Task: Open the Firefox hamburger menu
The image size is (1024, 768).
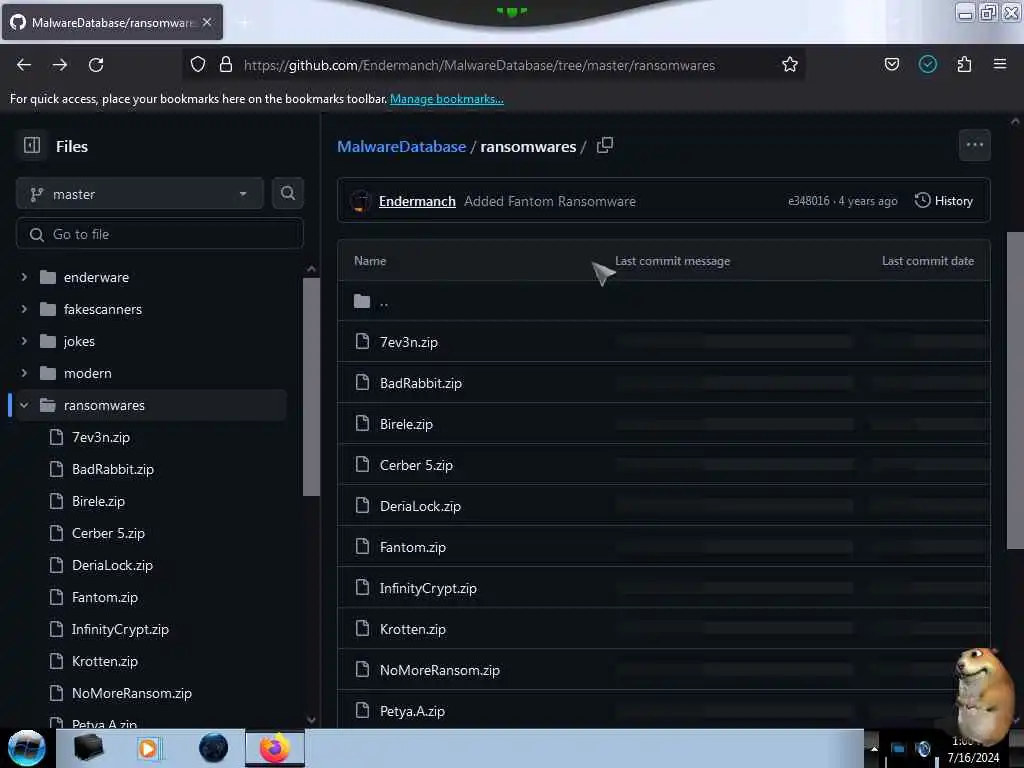Action: 1000,64
